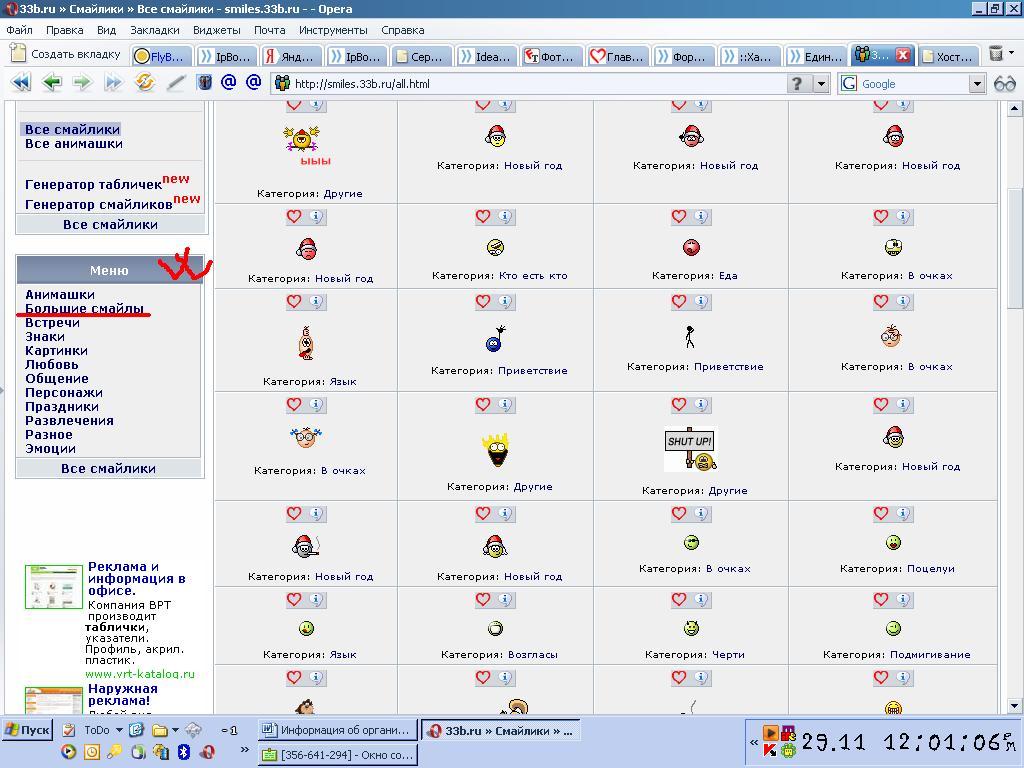Toggle the heart on the Поцелуи smiley

point(880,512)
